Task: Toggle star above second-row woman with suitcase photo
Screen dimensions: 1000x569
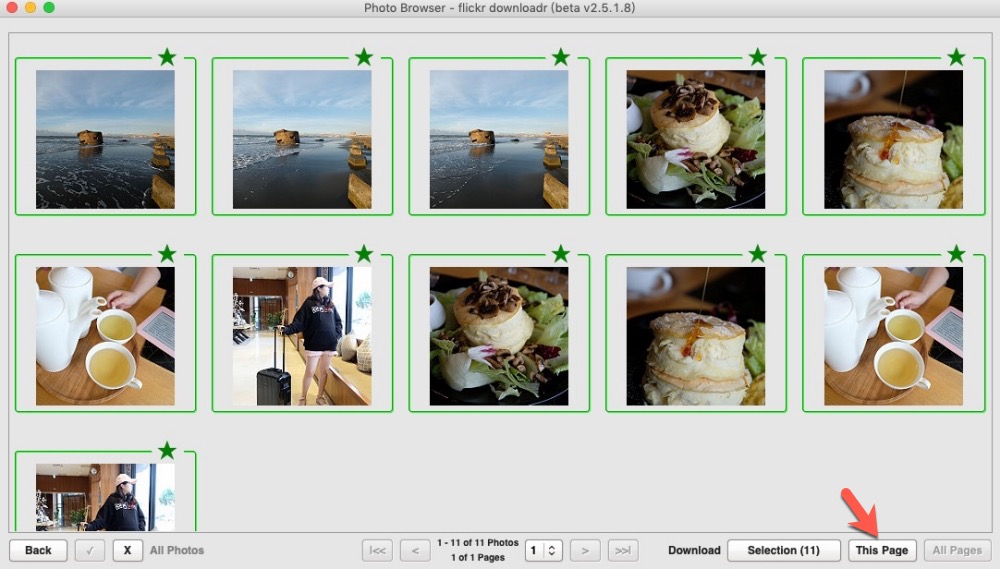Action: point(364,254)
